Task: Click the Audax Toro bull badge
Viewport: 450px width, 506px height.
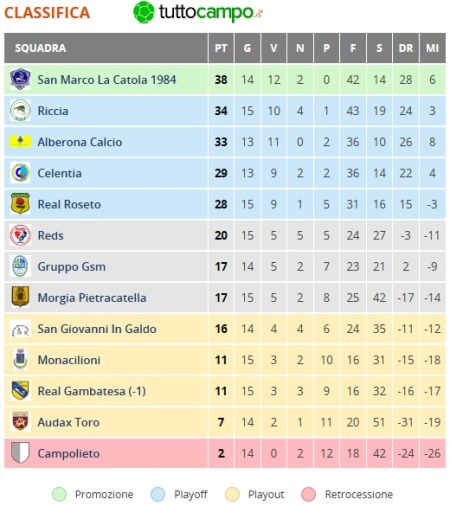Action: coord(20,422)
